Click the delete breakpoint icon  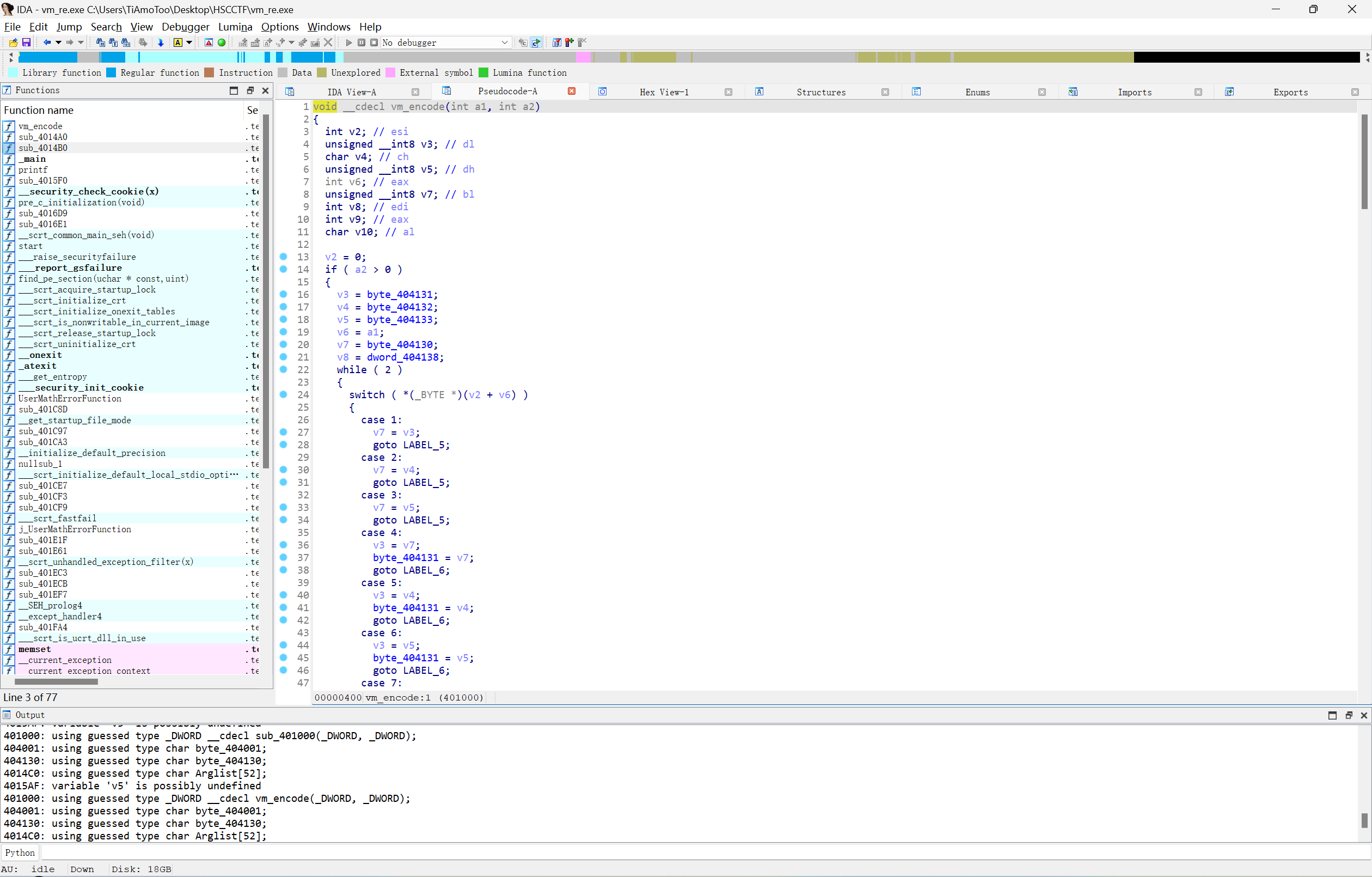tap(581, 42)
